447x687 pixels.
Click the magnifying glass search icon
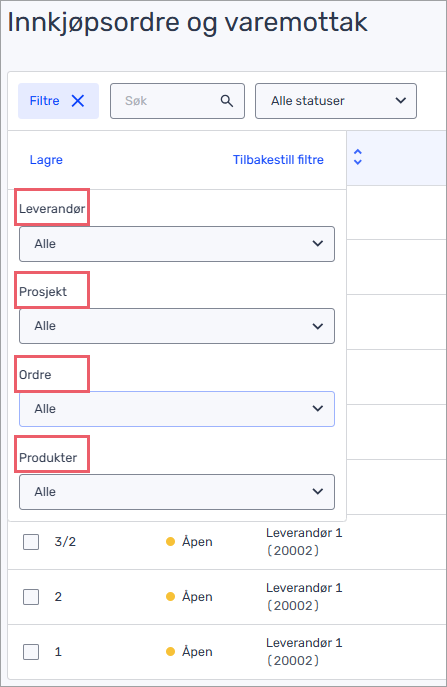point(227,101)
